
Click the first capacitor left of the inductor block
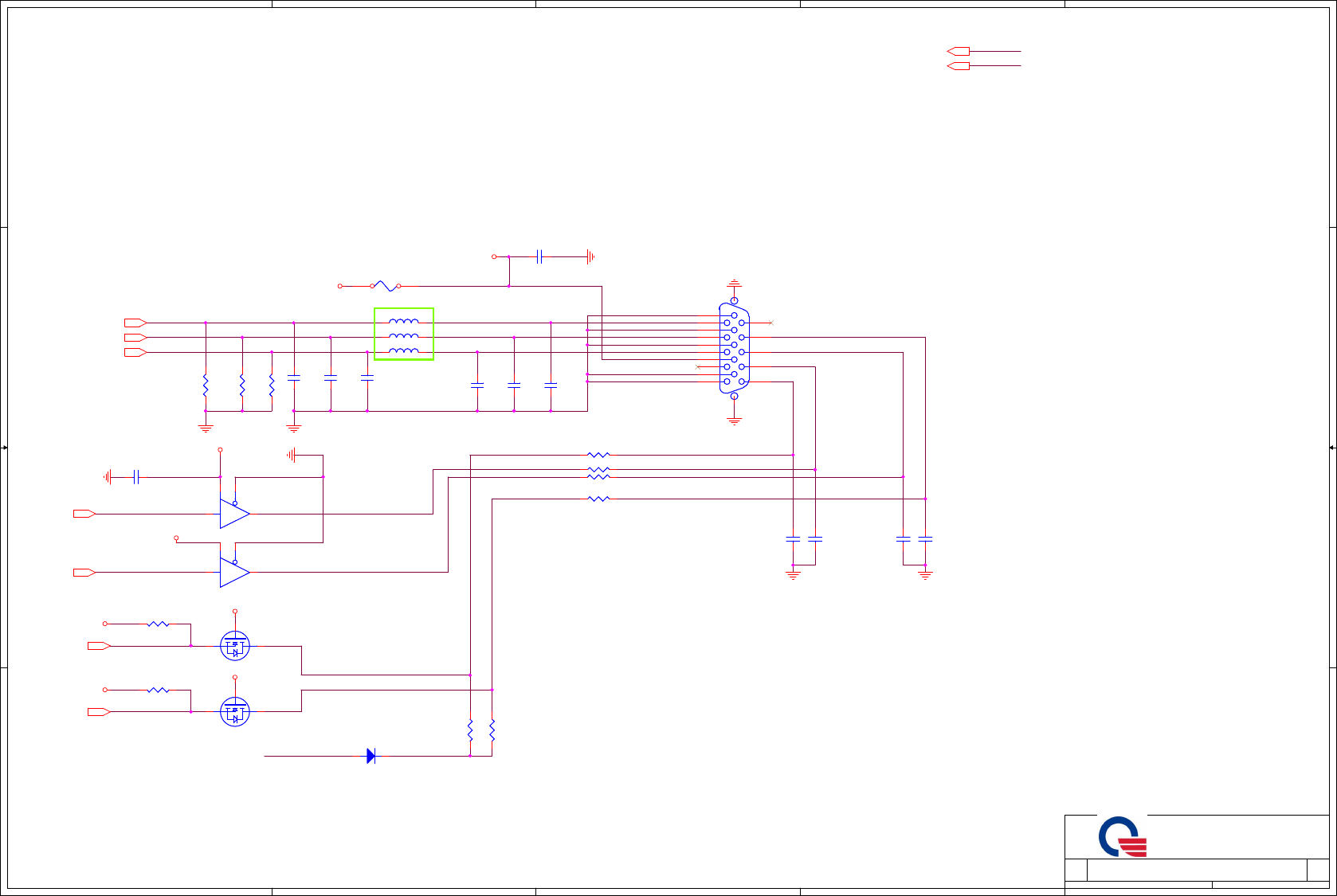367,378
